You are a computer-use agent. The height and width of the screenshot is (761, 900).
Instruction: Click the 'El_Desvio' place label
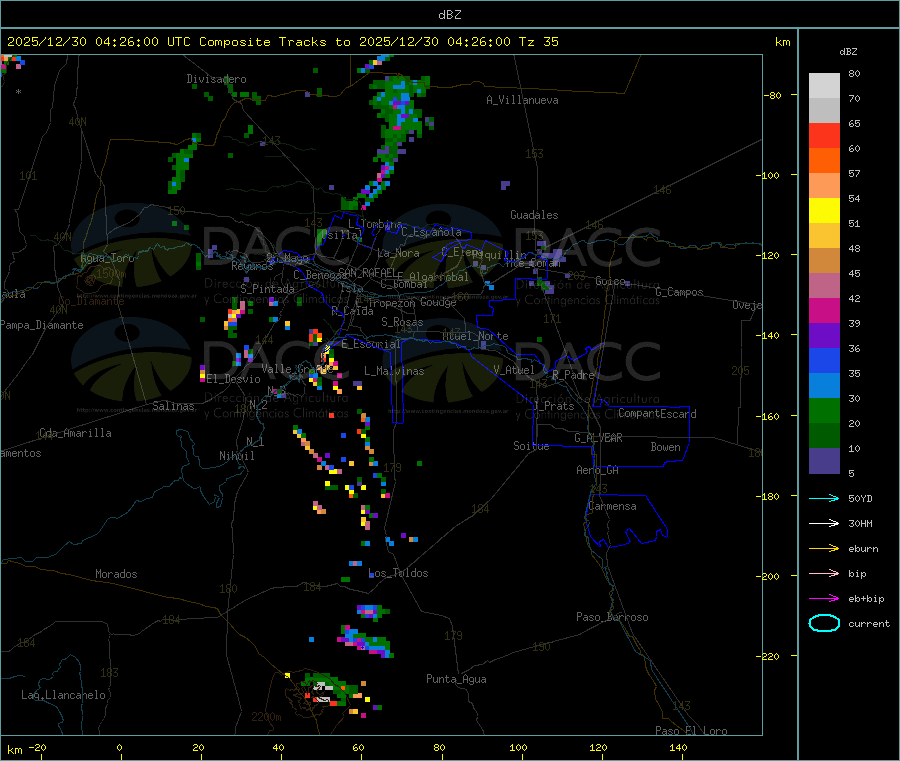pyautogui.click(x=233, y=379)
